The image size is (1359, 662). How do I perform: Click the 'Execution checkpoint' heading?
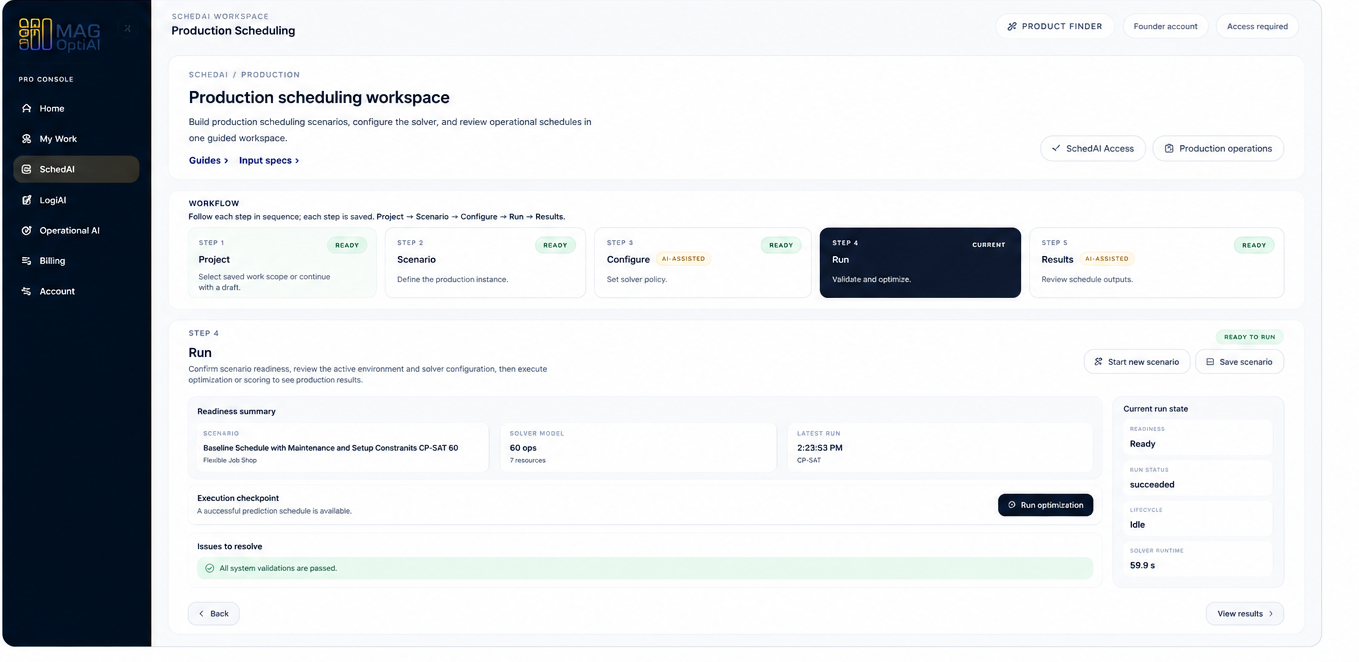click(x=238, y=498)
